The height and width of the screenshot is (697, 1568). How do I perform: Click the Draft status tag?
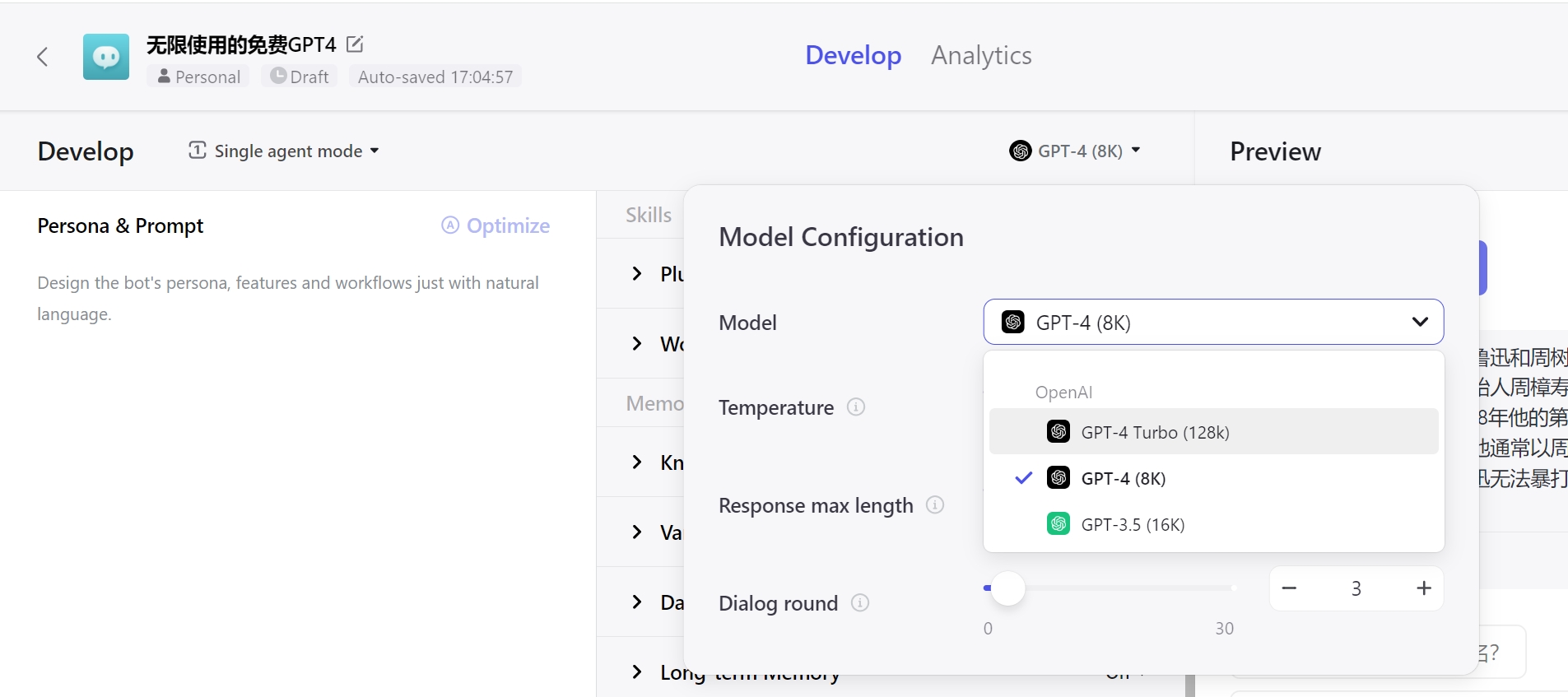[300, 77]
